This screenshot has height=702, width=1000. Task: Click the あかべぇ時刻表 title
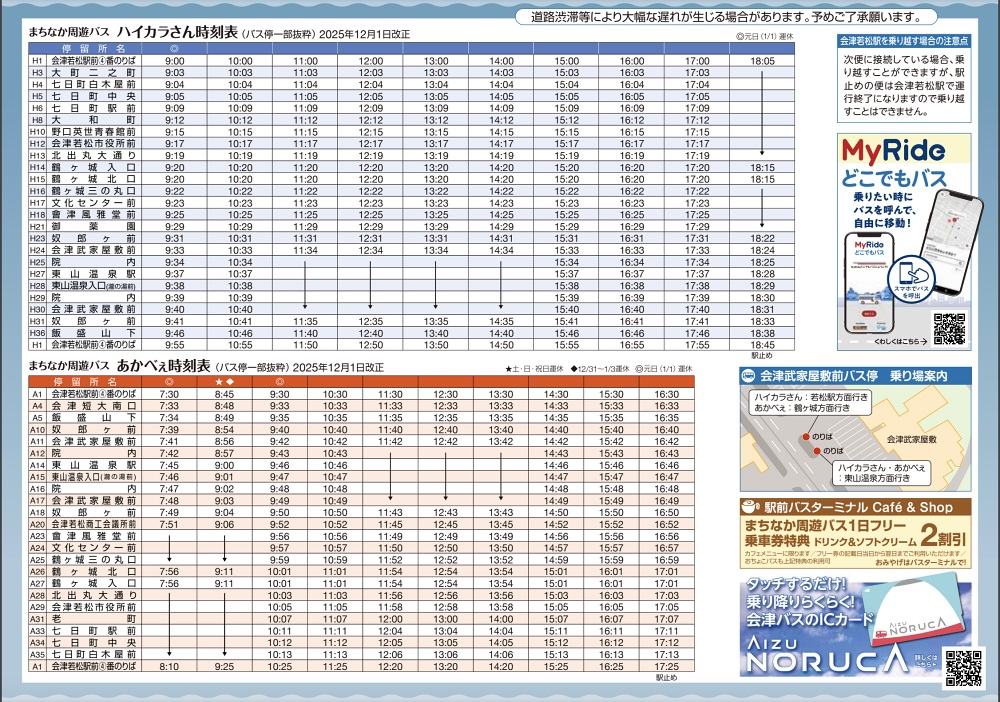(x=163, y=366)
